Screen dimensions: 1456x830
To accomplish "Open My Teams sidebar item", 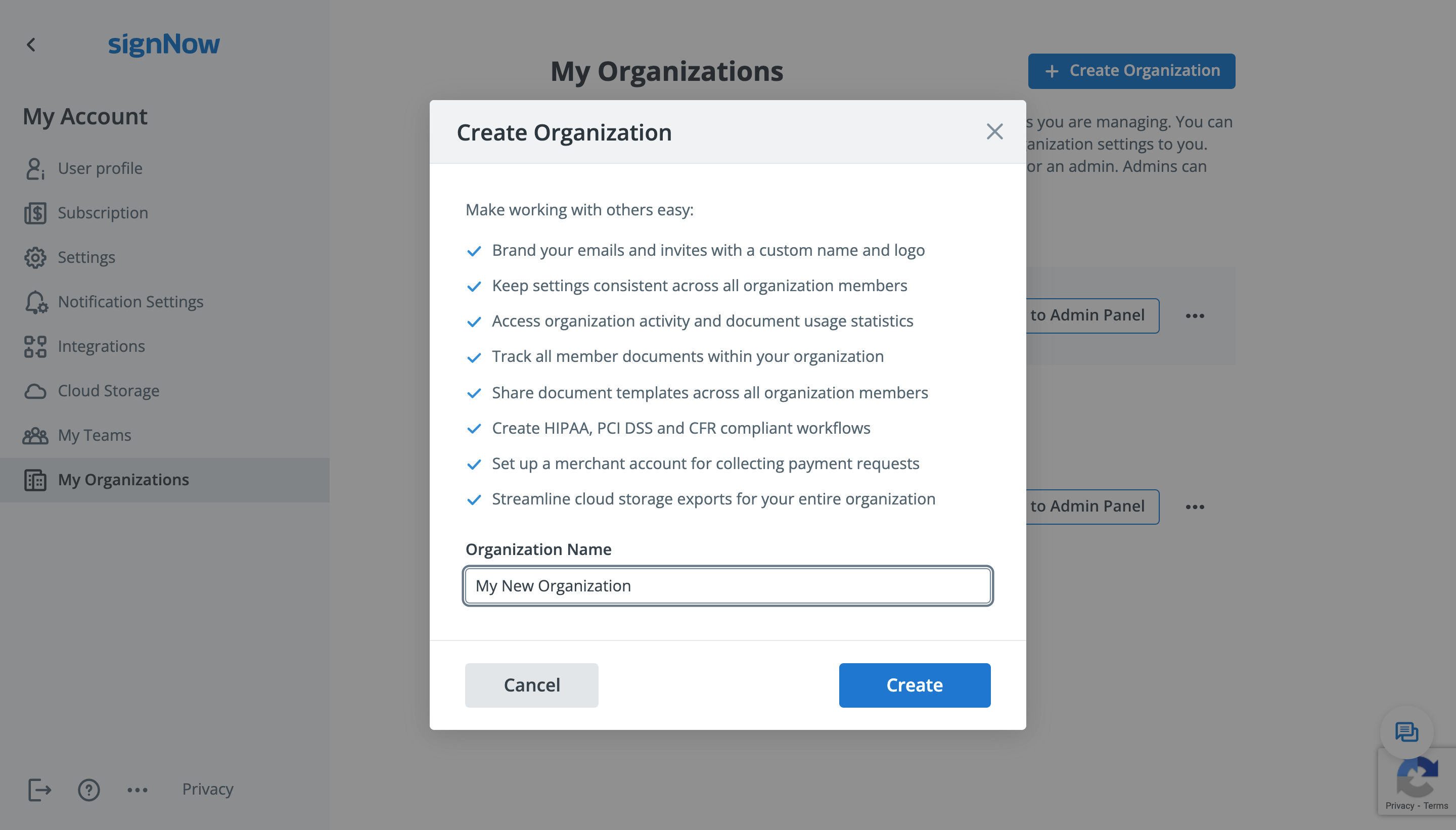I will click(x=94, y=436).
